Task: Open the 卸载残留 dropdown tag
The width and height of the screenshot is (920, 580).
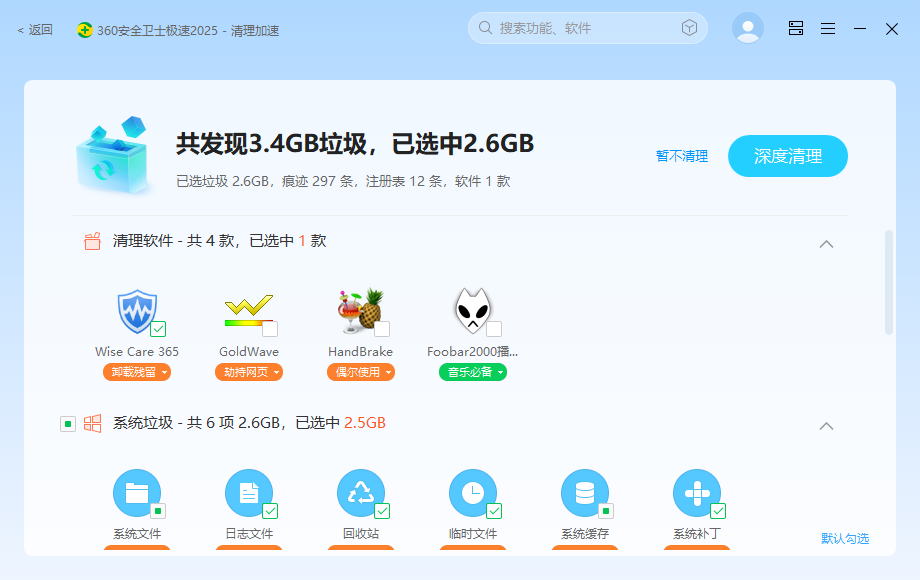Action: [137, 372]
